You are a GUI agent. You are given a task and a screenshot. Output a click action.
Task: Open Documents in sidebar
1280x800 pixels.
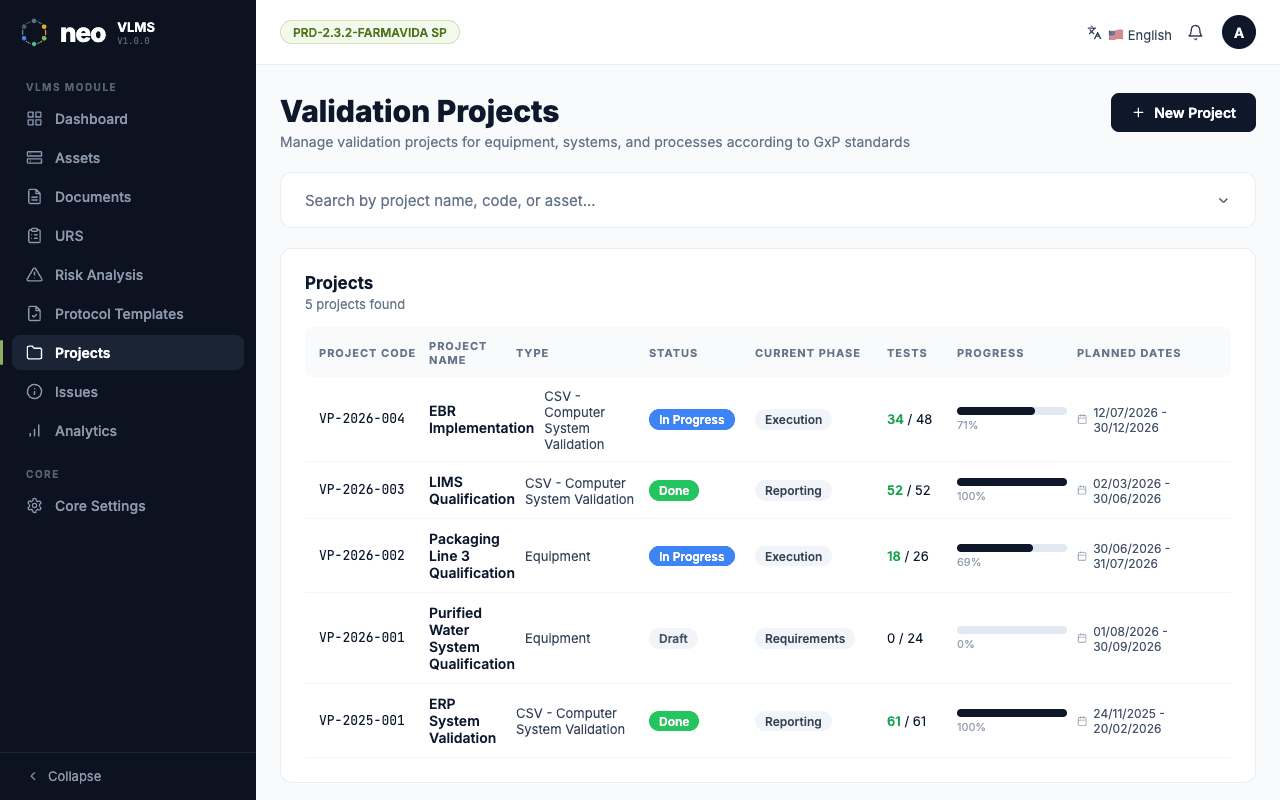click(x=128, y=197)
